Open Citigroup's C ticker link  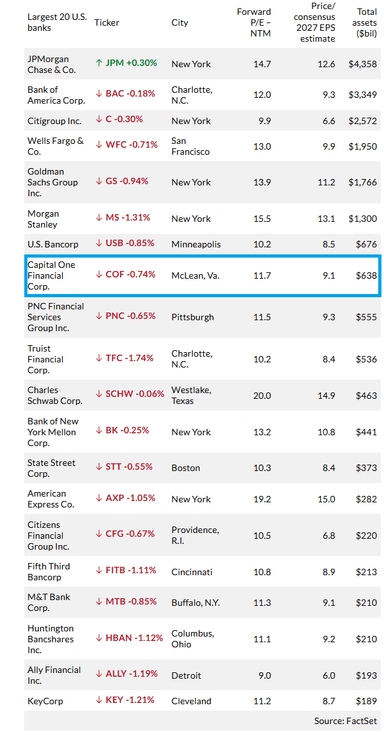point(119,120)
